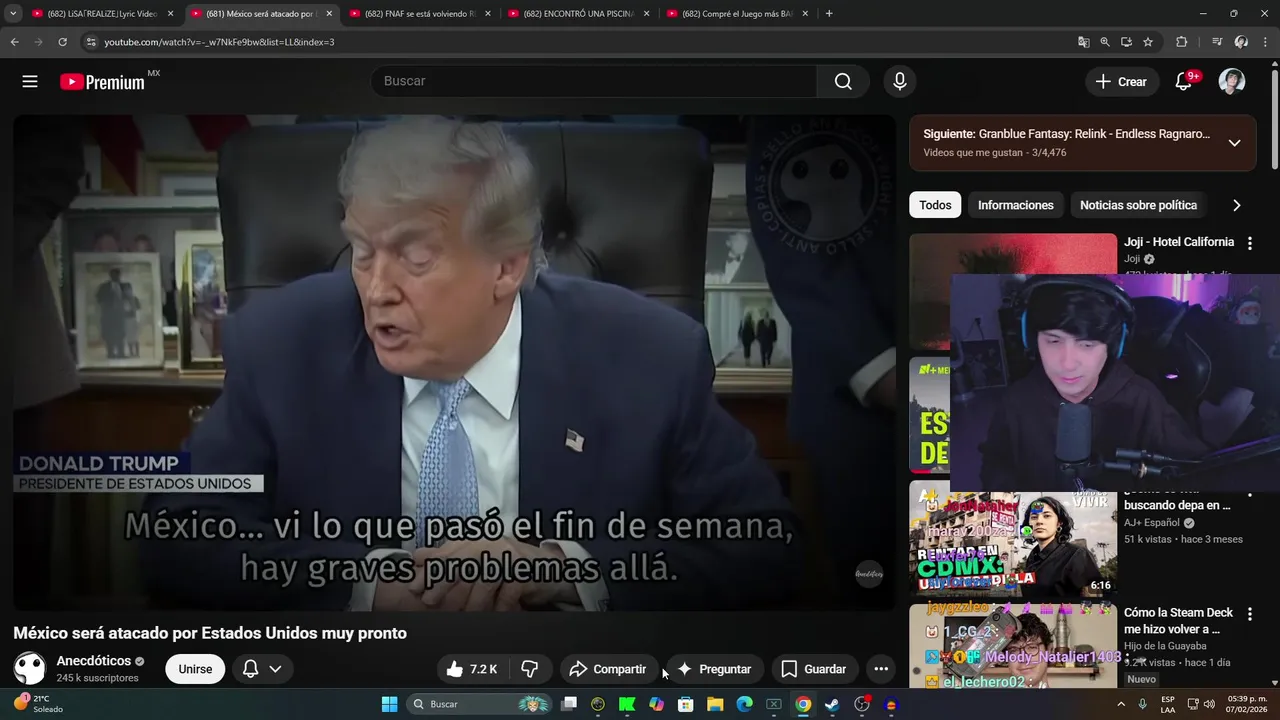Open the Joji - Hotel California video
This screenshot has width=1280, height=720.
[x=1178, y=242]
